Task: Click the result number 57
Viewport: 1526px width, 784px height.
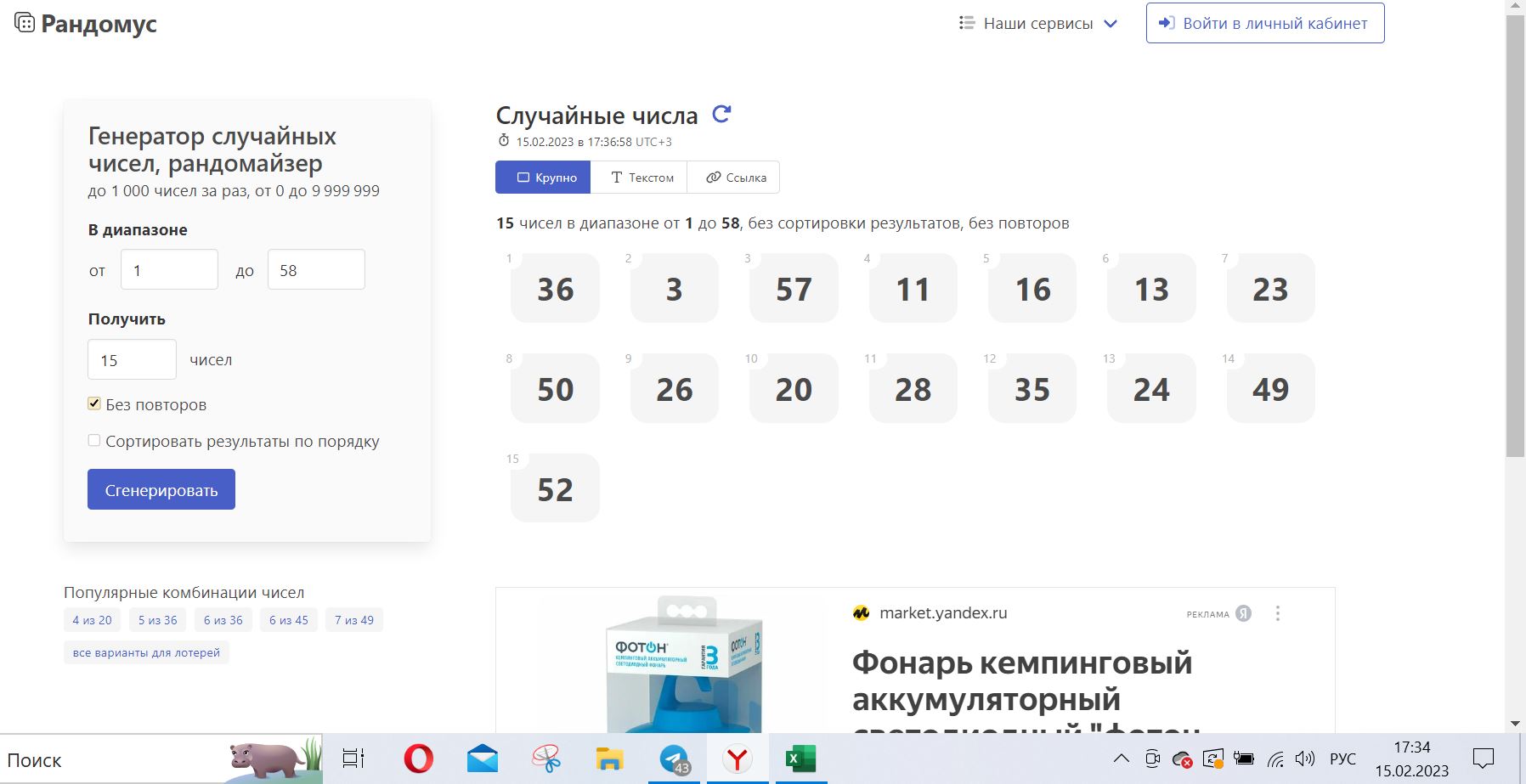Action: coord(794,289)
